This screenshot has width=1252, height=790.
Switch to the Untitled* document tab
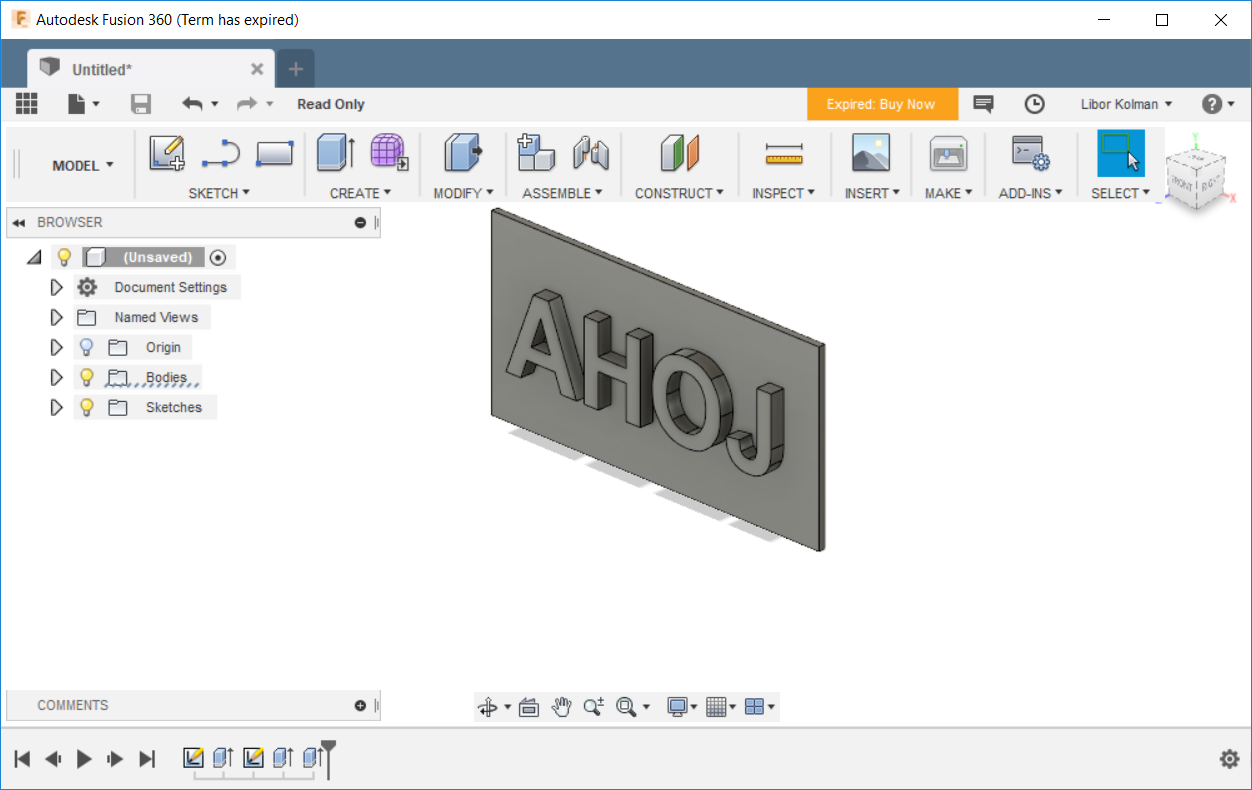coord(102,69)
